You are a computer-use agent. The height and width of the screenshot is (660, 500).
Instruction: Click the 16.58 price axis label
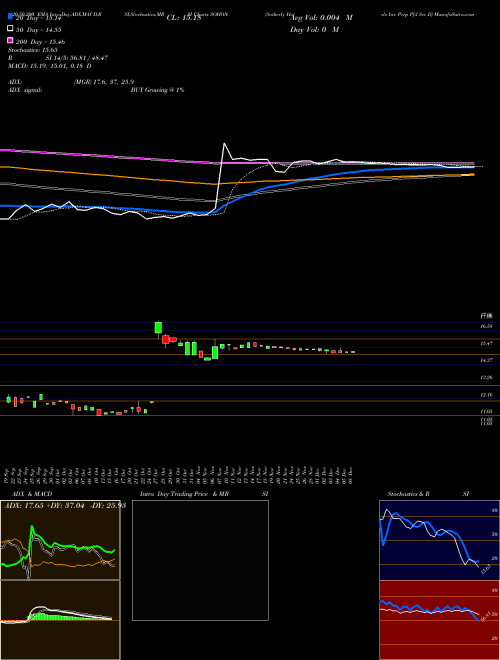[487, 326]
